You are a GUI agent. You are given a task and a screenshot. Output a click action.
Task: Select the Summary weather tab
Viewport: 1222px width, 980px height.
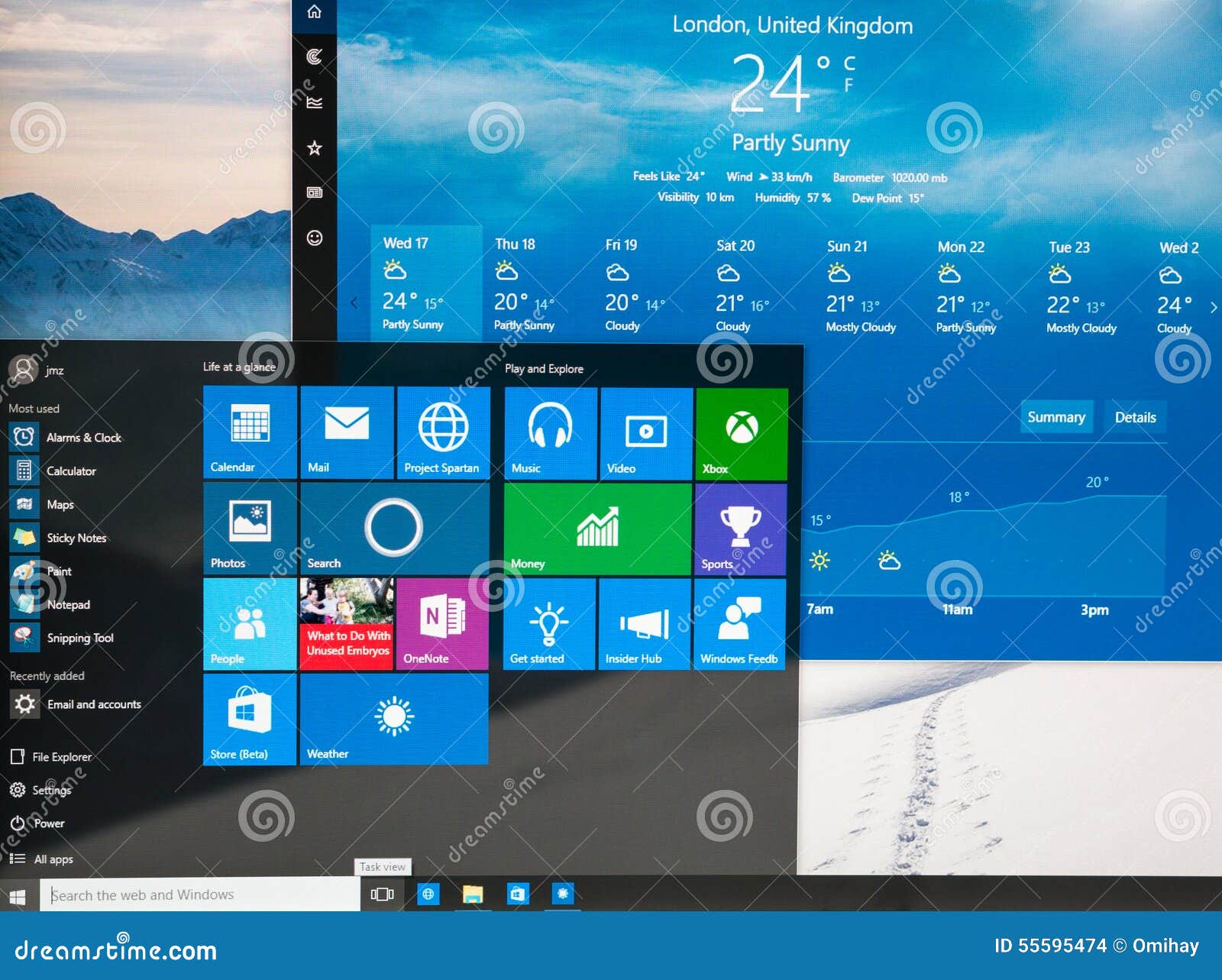1057,417
